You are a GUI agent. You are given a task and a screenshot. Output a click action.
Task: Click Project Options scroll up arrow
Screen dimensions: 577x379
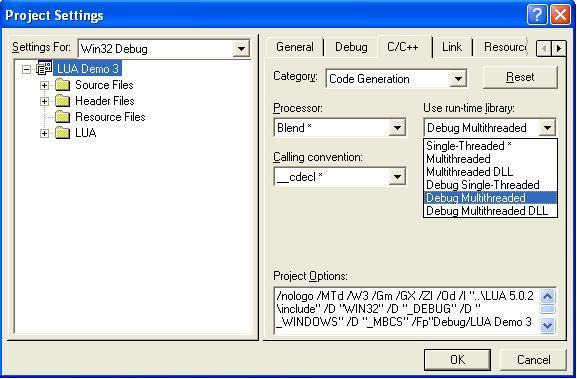[548, 296]
